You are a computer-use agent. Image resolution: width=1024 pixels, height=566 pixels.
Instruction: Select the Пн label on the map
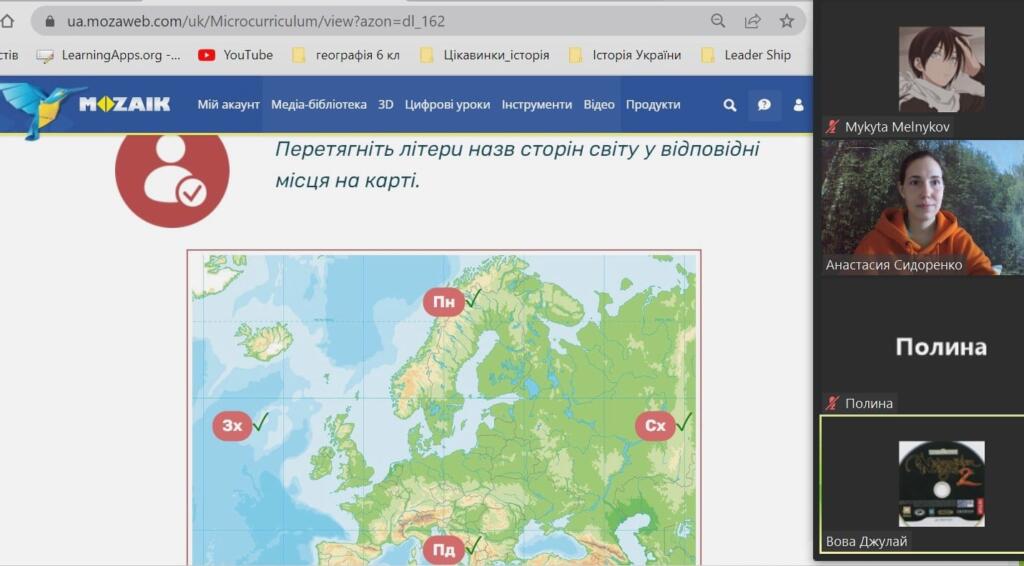(x=444, y=302)
